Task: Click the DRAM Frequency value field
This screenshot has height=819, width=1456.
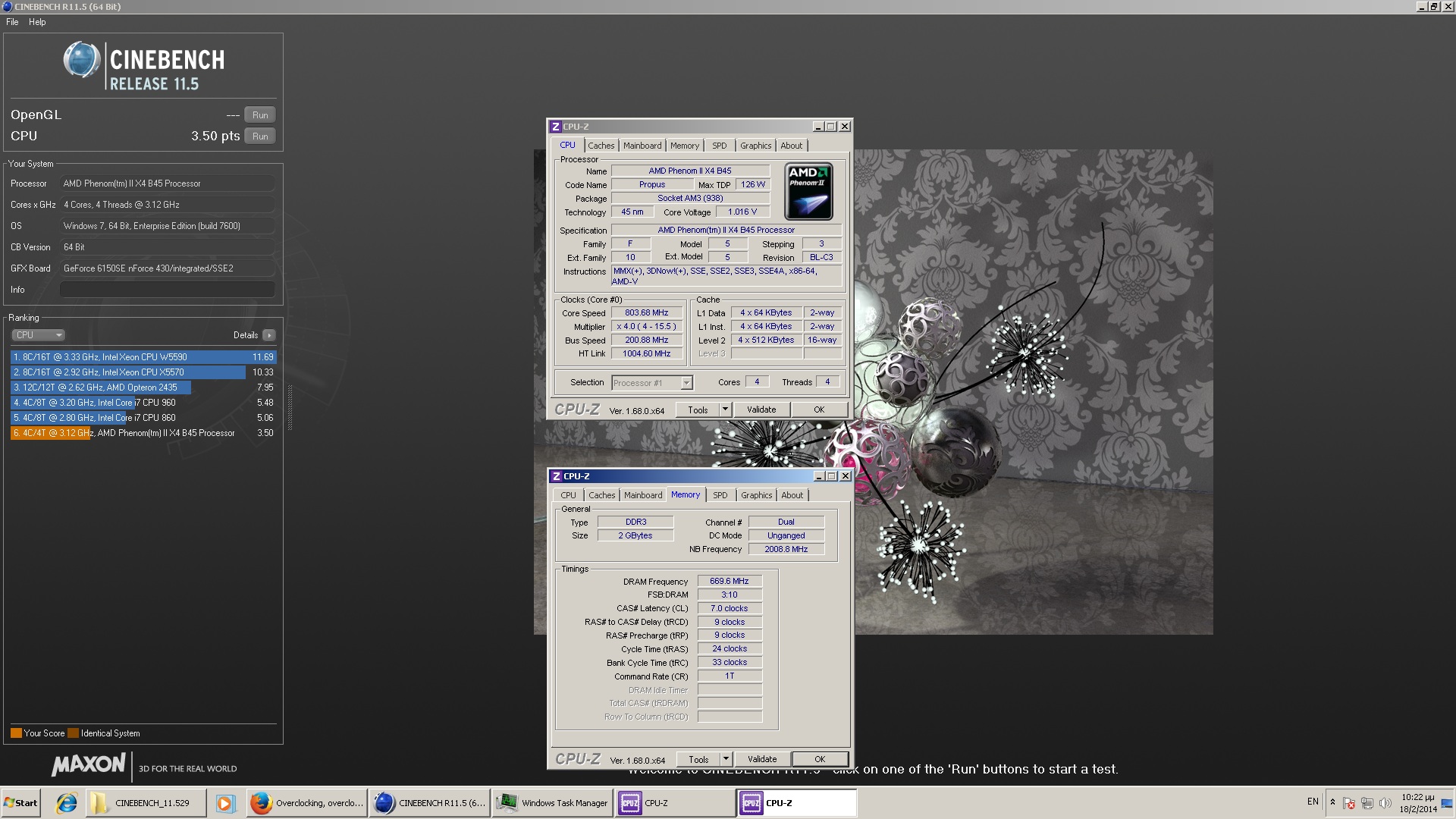Action: coord(730,582)
